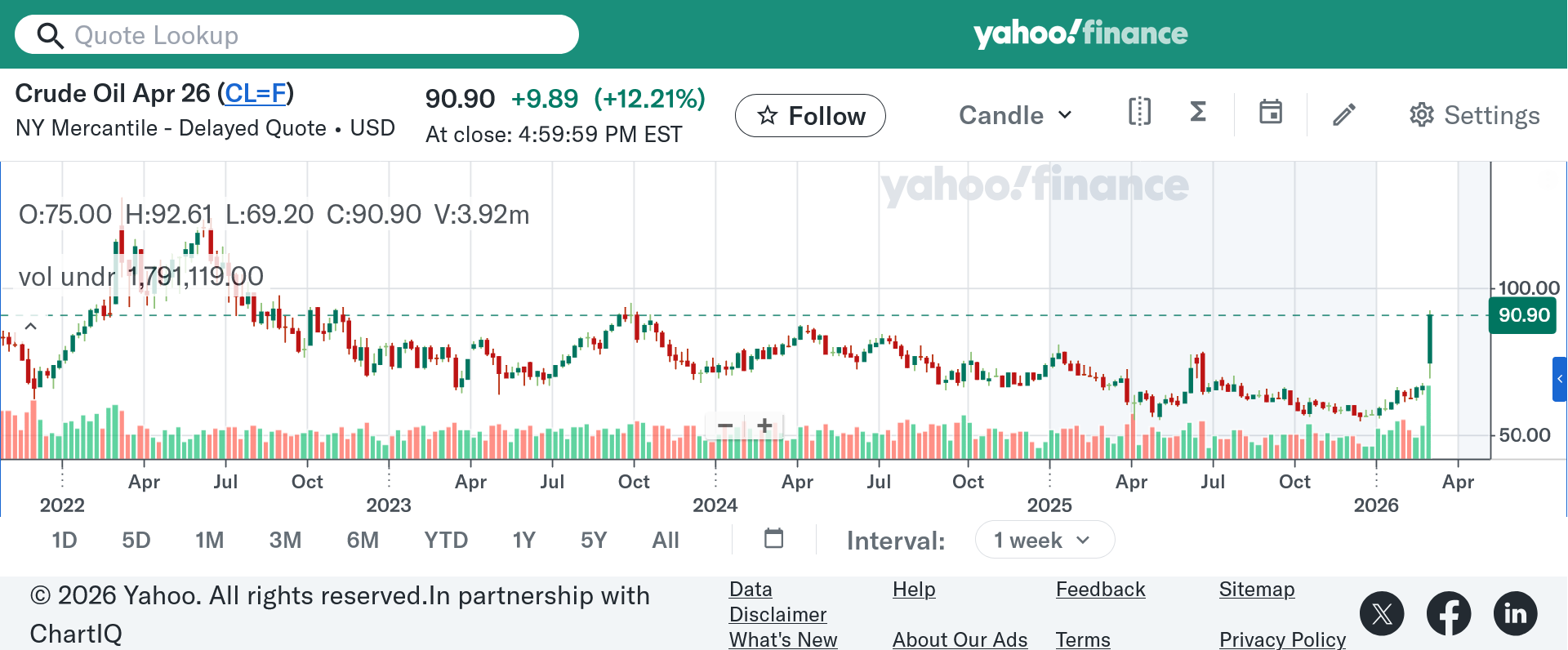The image size is (1568, 650).
Task: Open the 1 week interval dropdown
Action: click(1044, 541)
